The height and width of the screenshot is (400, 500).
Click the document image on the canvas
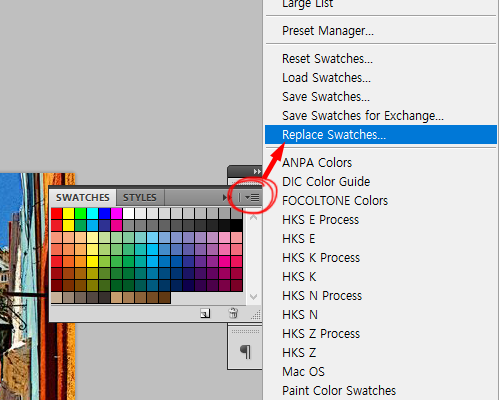(x=37, y=286)
